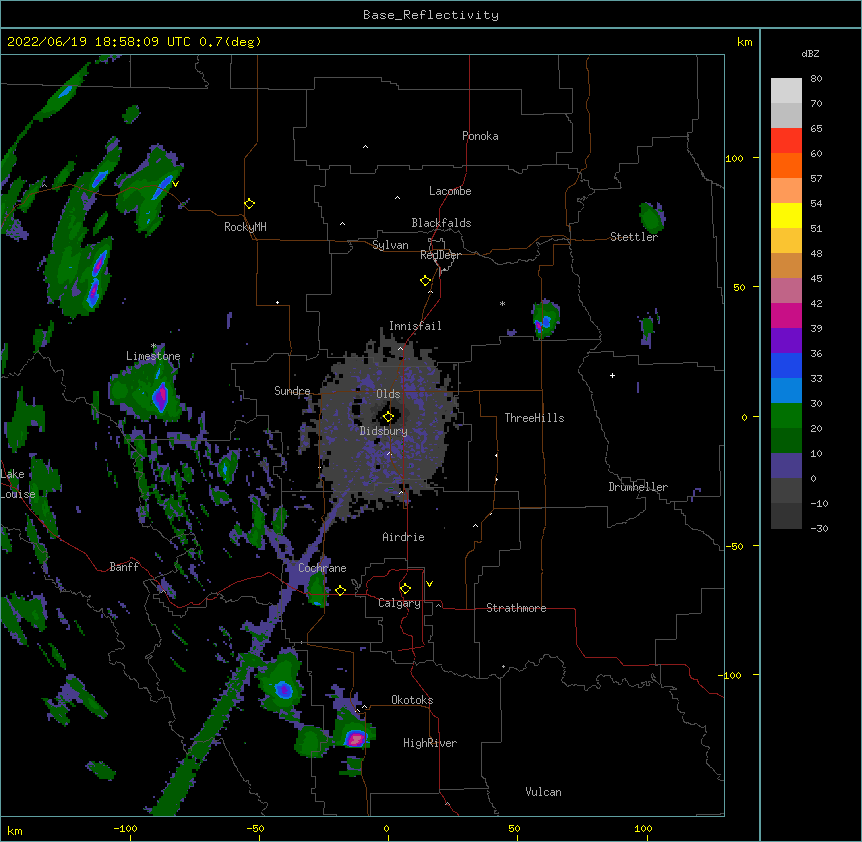Select the 80 dBZ white color swatch
Image resolution: width=862 pixels, height=842 pixels.
coord(786,91)
